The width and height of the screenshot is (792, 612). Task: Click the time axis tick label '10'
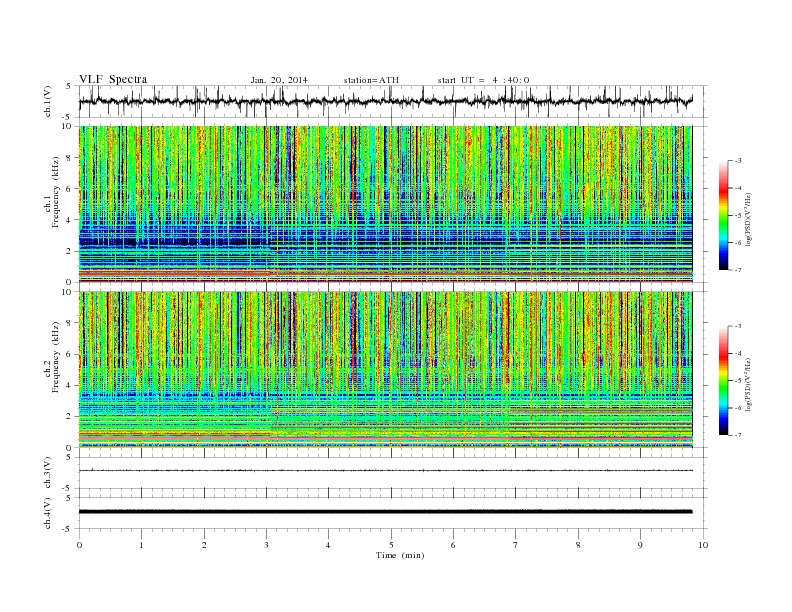point(703,545)
